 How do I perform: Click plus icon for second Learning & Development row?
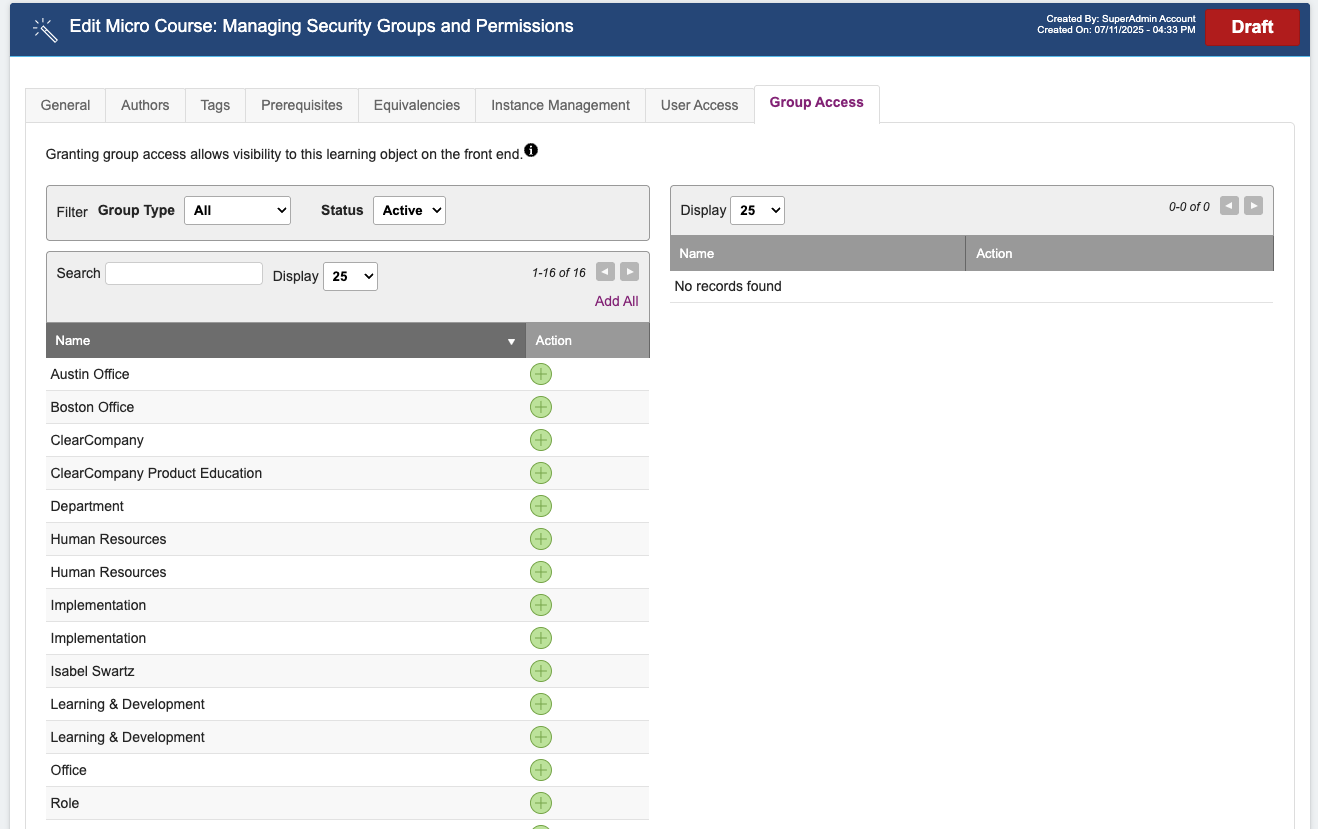(541, 737)
